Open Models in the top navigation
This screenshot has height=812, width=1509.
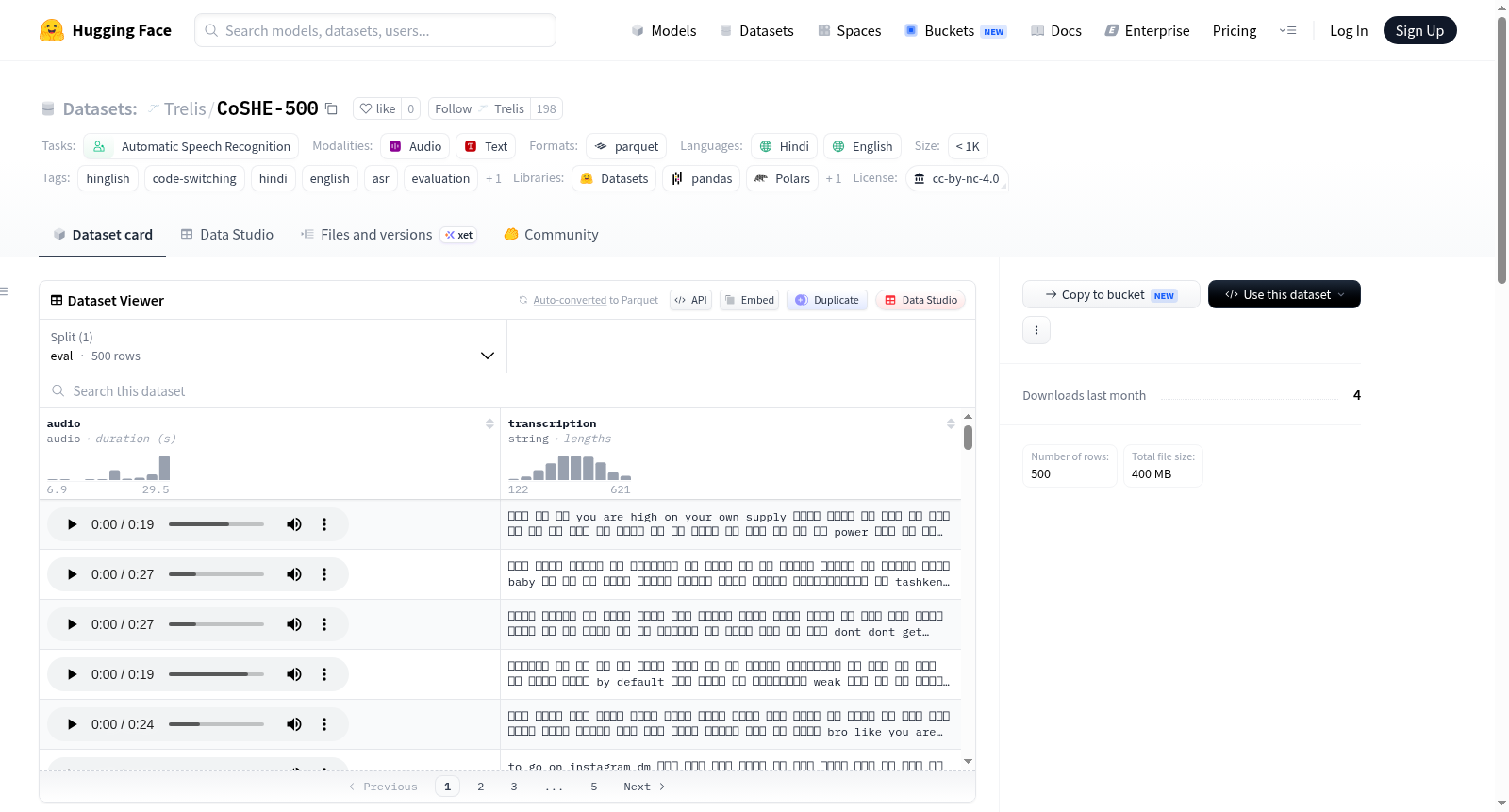(x=664, y=31)
